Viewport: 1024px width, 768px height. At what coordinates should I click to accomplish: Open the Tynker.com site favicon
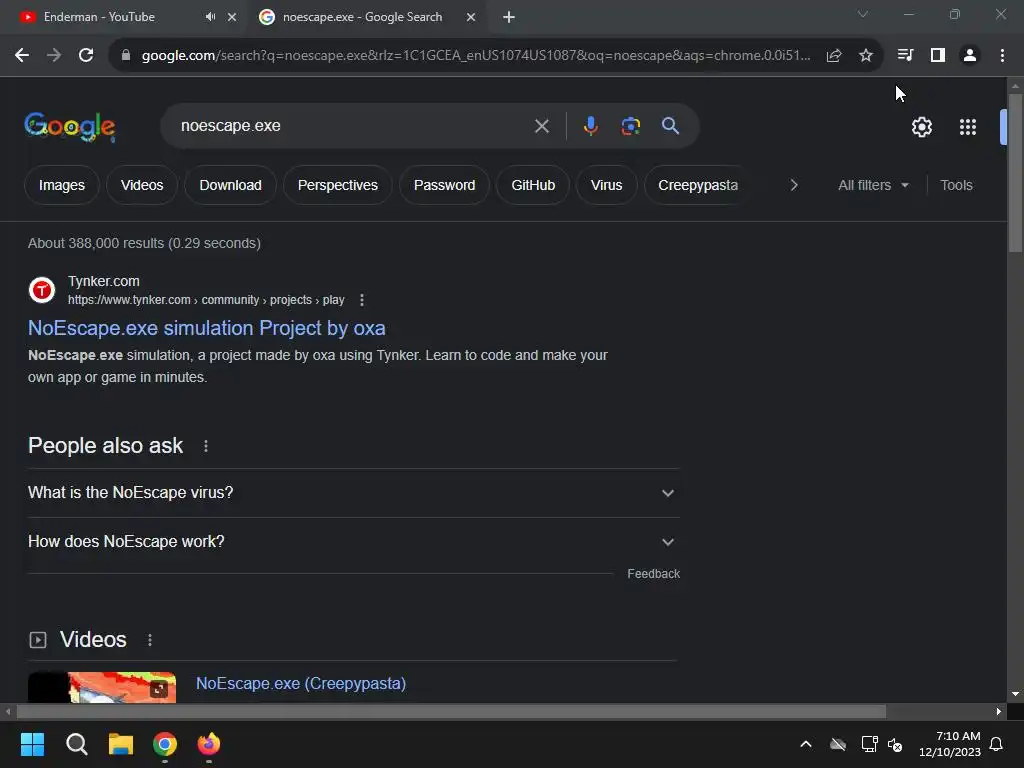point(42,290)
